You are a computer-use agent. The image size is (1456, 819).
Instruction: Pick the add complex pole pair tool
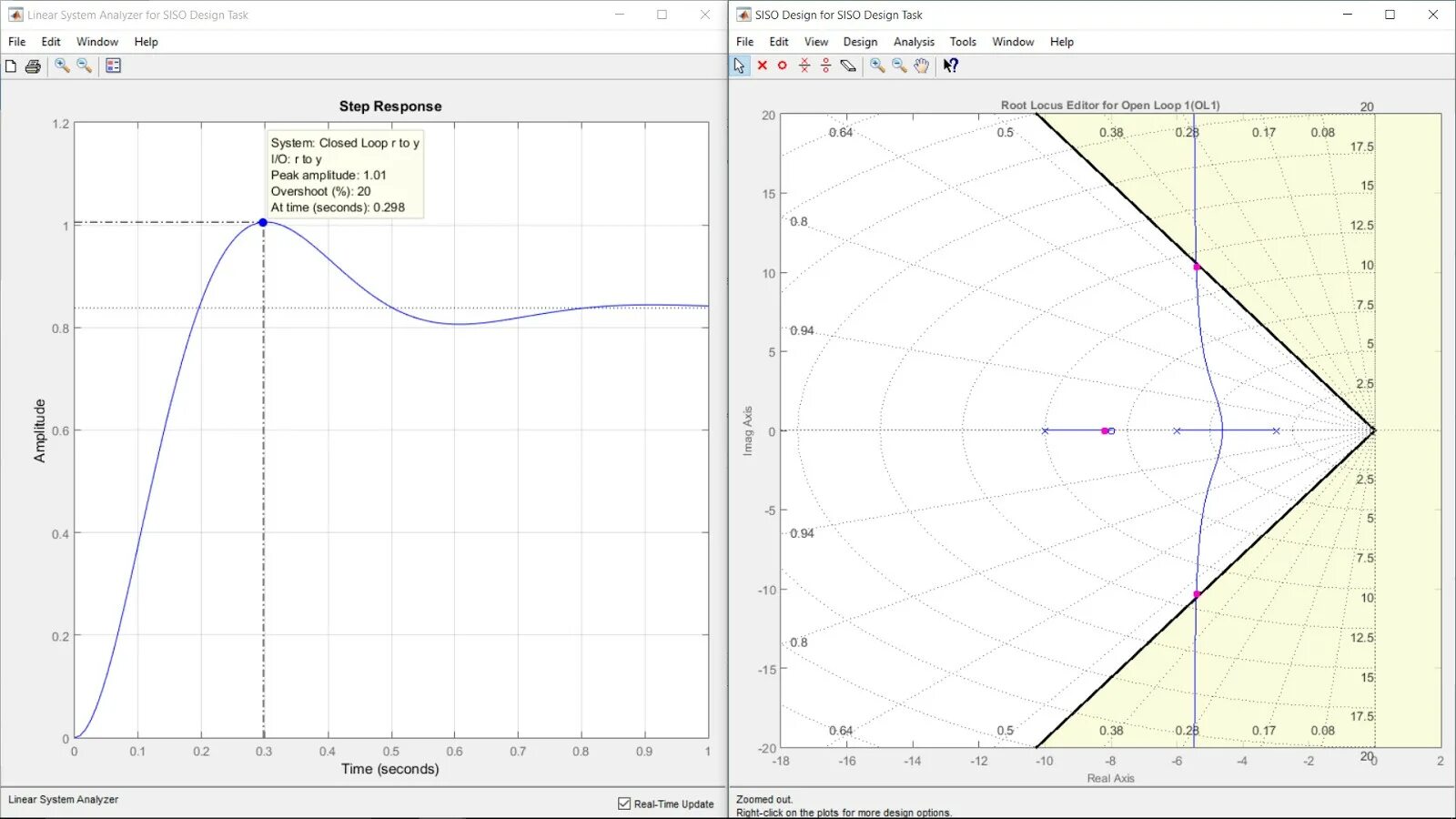[x=804, y=66]
